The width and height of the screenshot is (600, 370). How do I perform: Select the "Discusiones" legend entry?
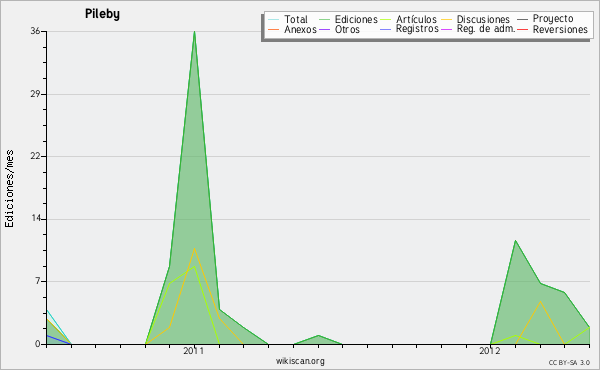483,19
